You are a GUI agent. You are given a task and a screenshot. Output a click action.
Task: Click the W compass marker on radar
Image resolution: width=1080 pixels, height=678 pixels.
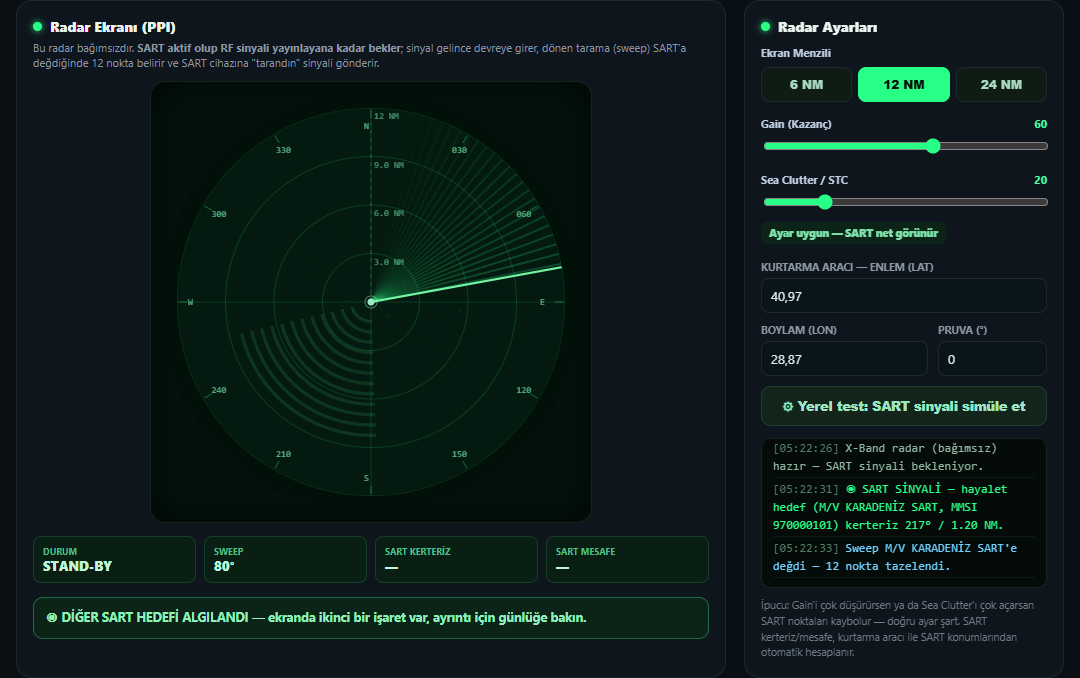191,302
